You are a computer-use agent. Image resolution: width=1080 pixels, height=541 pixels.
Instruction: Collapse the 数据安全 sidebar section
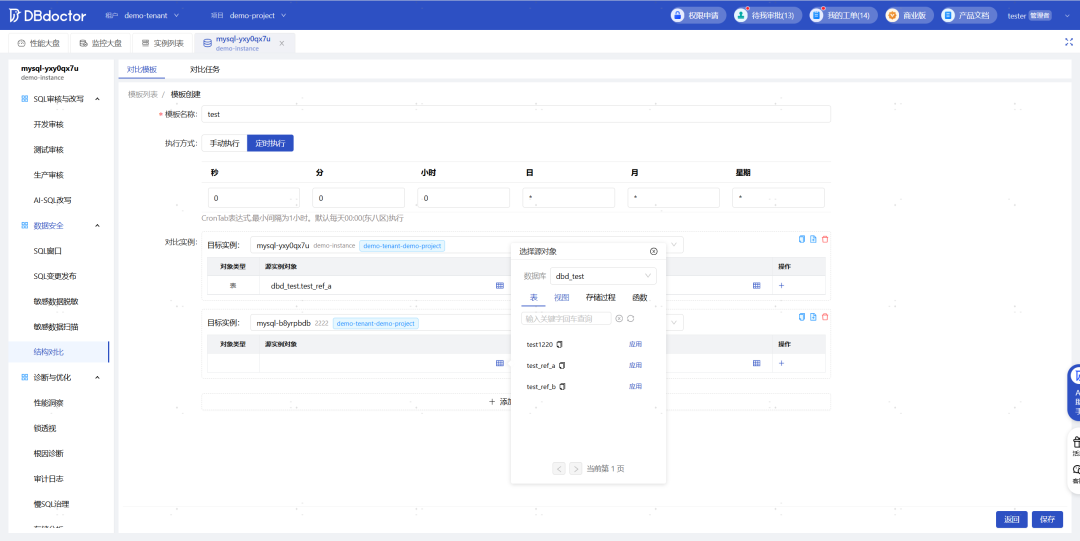[97, 225]
